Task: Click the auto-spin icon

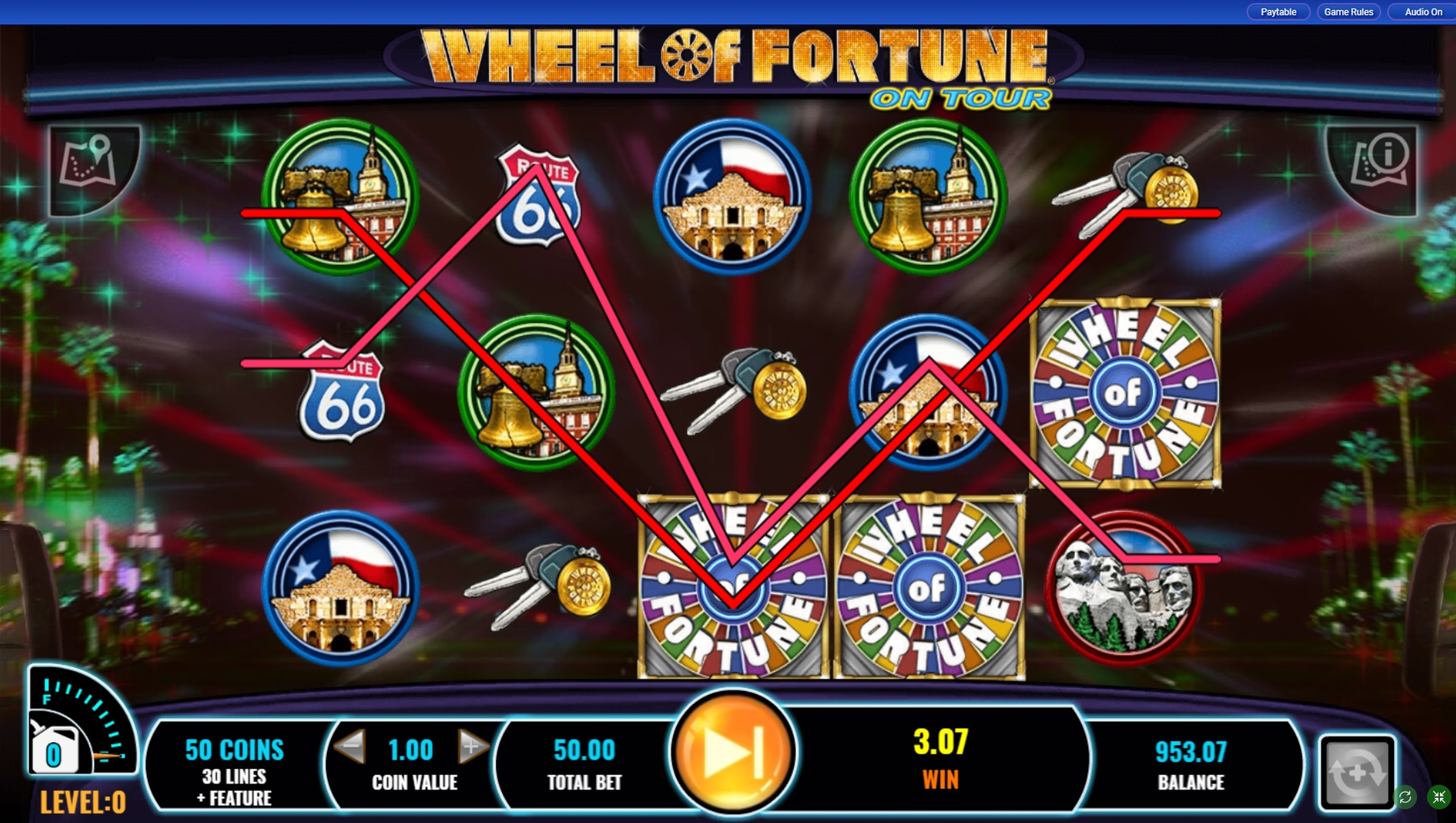Action: click(x=1357, y=772)
